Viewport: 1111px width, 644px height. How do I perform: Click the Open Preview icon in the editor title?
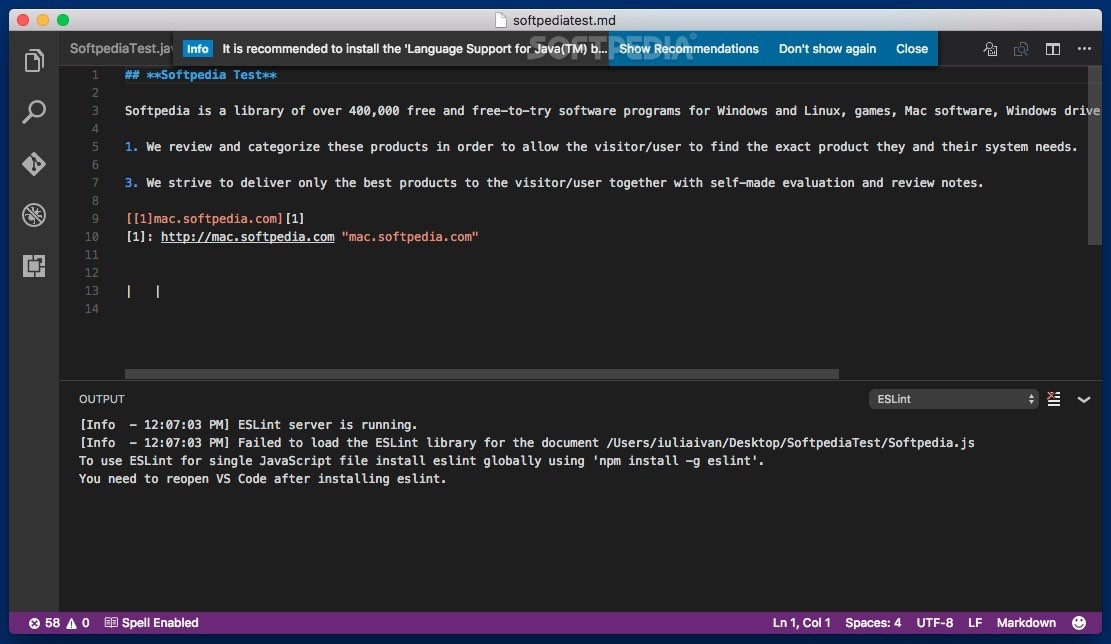991,49
